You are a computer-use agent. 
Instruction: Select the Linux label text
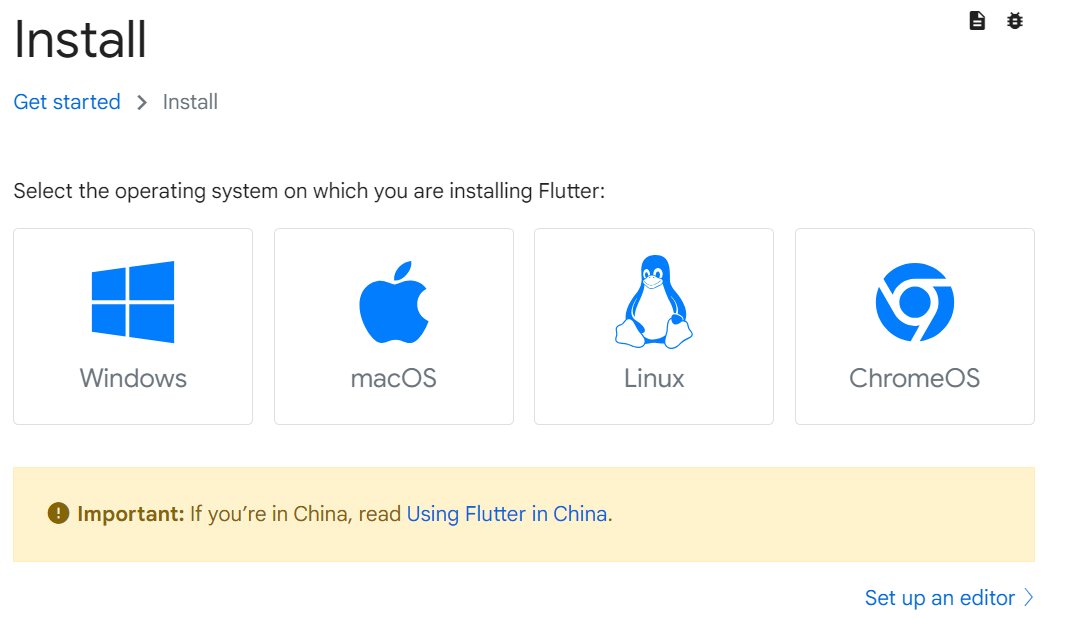pos(654,378)
